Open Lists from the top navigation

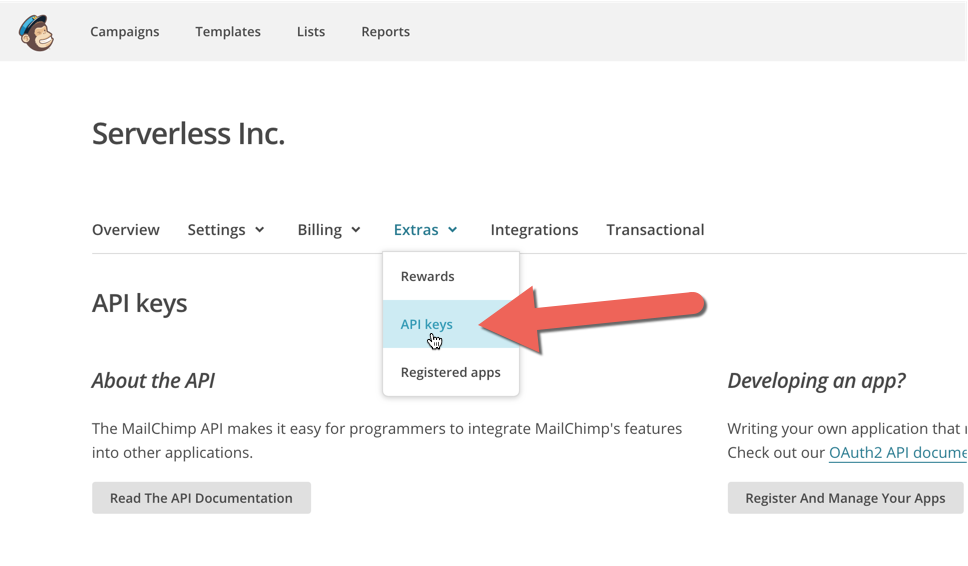click(311, 32)
